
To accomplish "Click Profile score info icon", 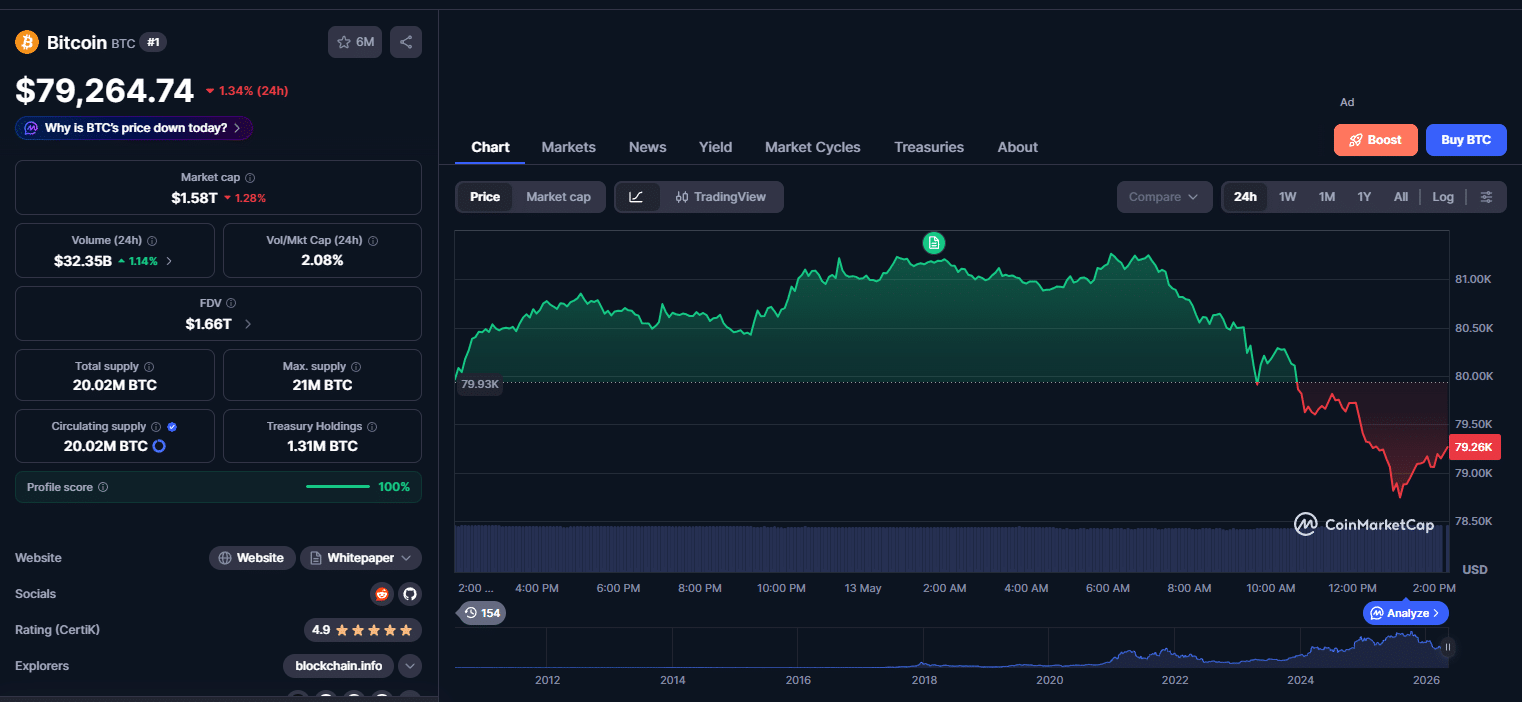I will tap(103, 487).
